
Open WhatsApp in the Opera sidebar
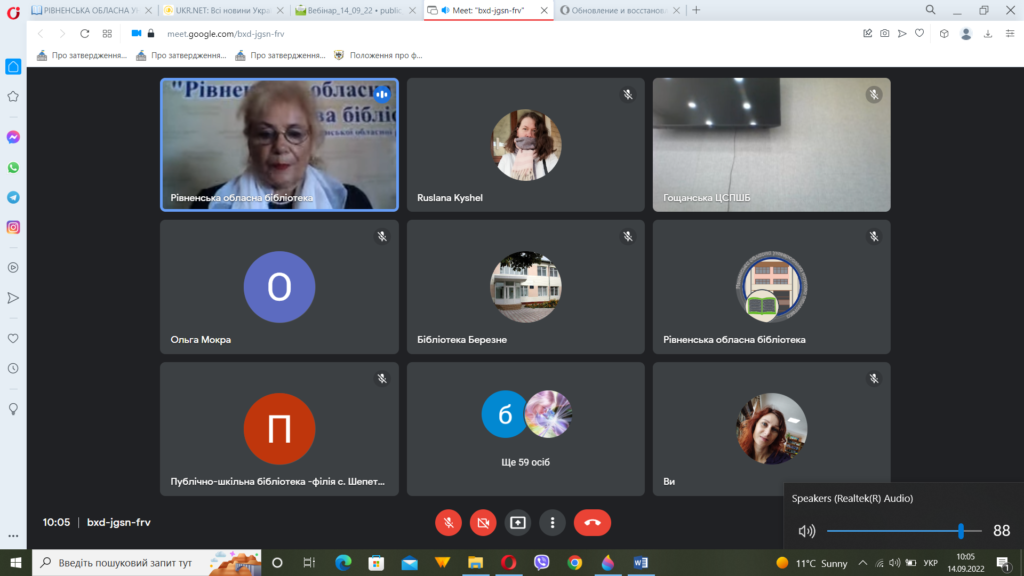click(x=13, y=167)
